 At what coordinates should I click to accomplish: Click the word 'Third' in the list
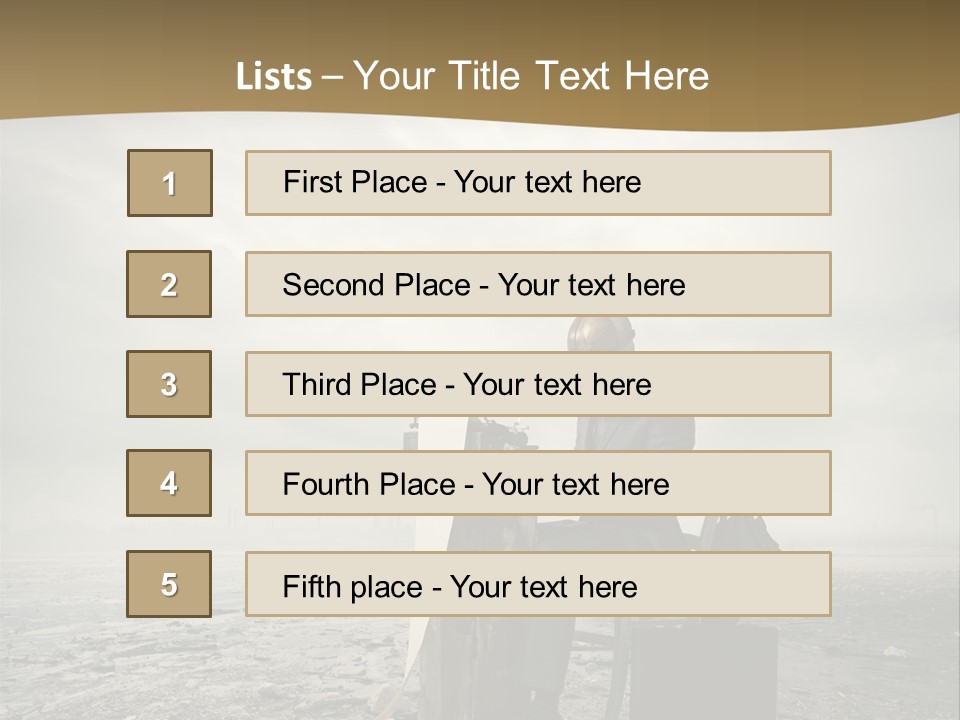[x=315, y=385]
